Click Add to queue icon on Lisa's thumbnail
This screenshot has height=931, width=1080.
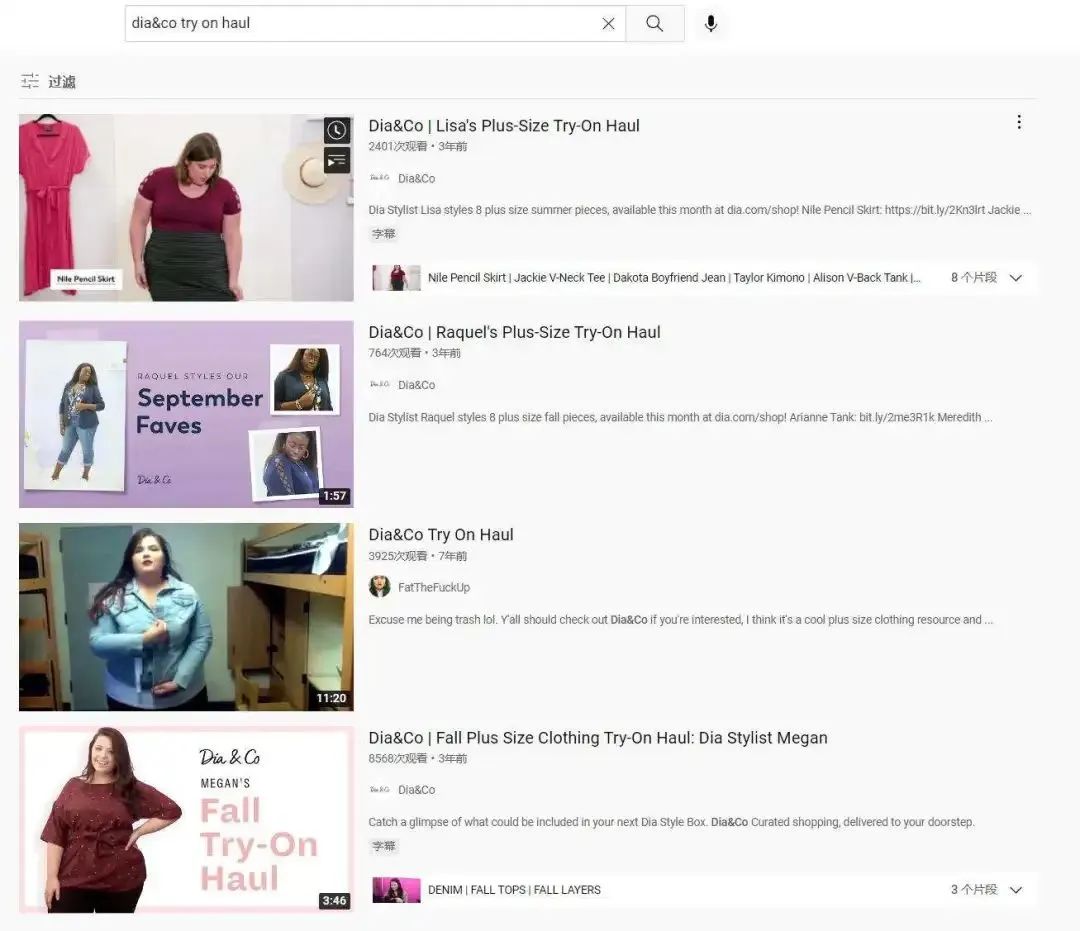tap(337, 160)
